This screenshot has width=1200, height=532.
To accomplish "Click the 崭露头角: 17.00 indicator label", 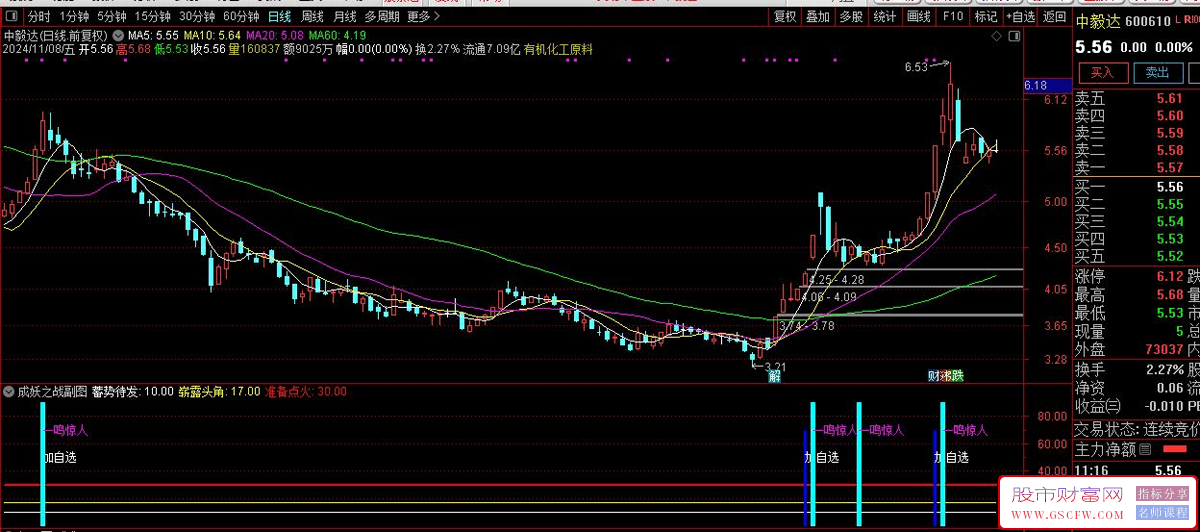I will (217, 391).
